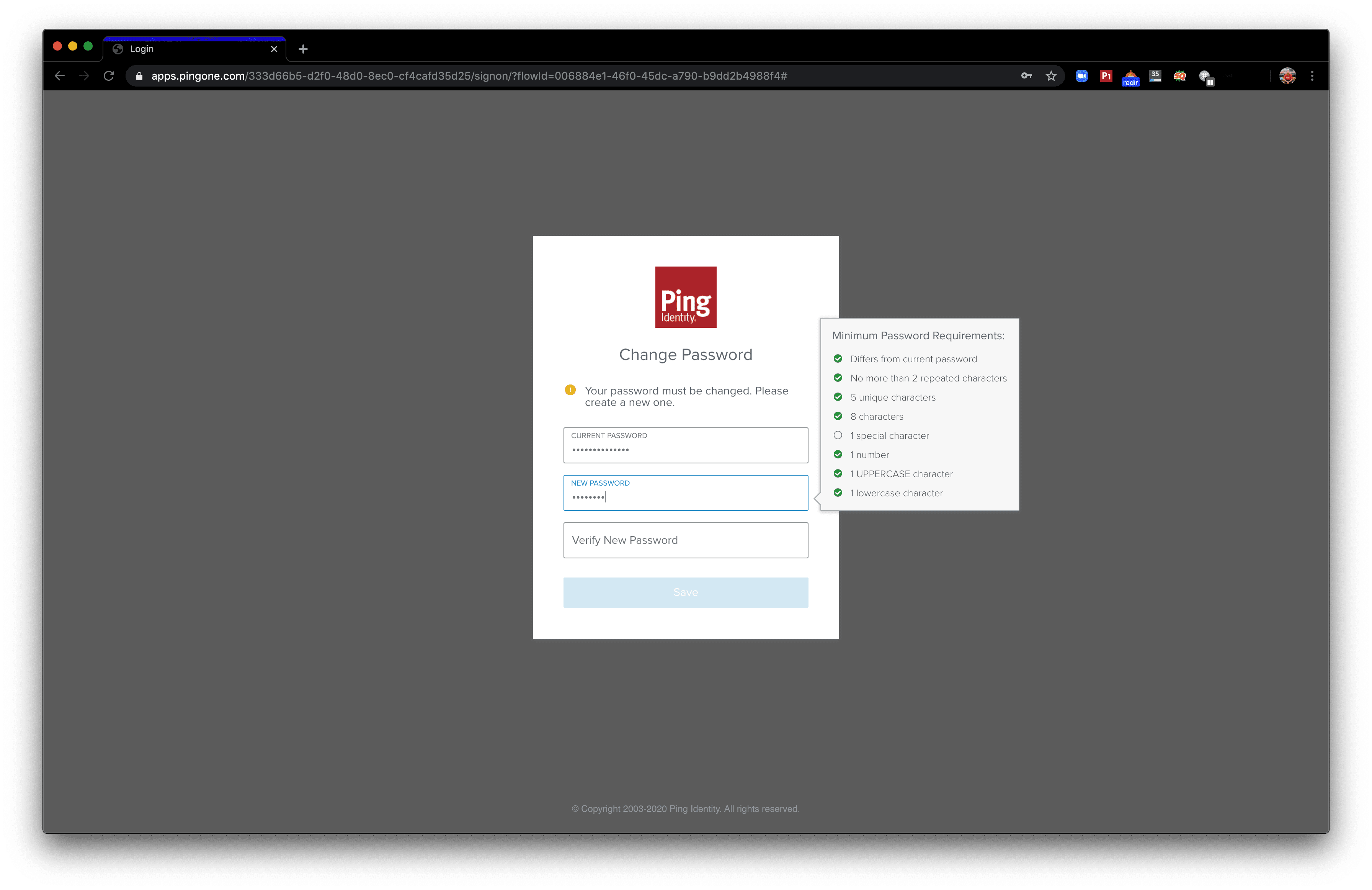
Task: Select the Login browser tab
Action: [x=194, y=49]
